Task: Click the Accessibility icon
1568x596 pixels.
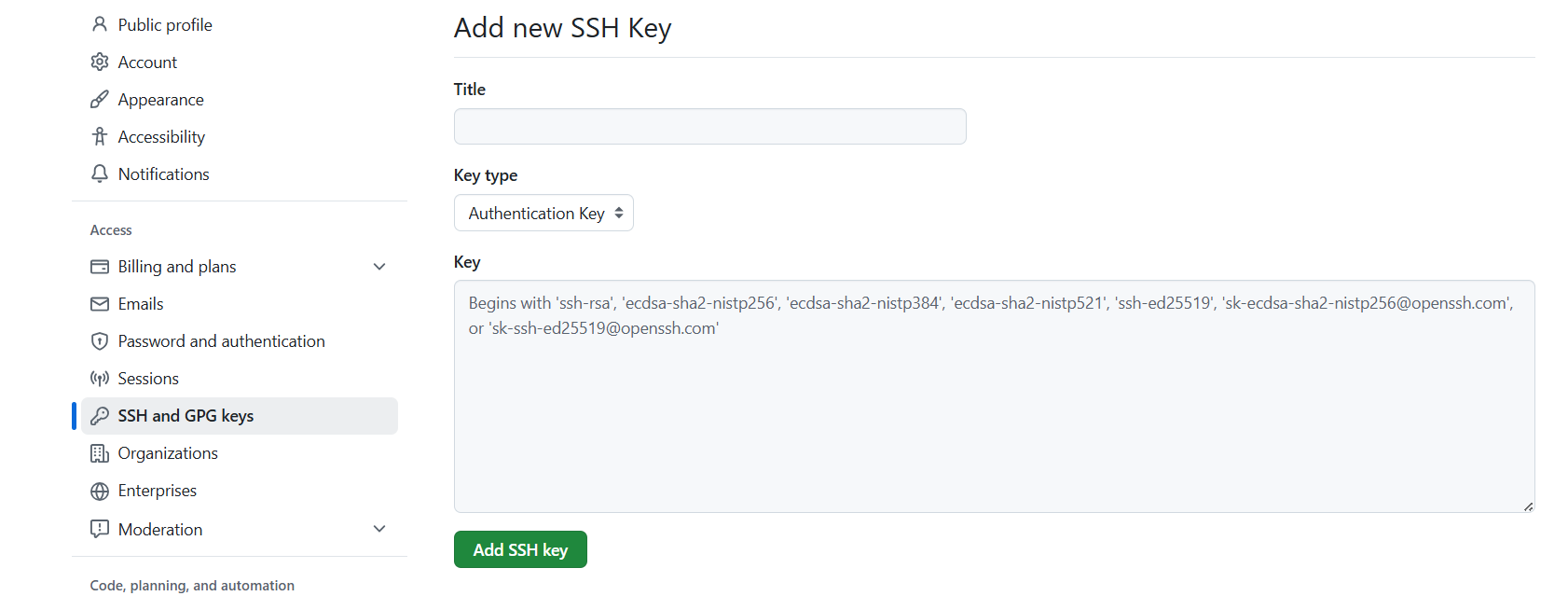Action: [100, 136]
